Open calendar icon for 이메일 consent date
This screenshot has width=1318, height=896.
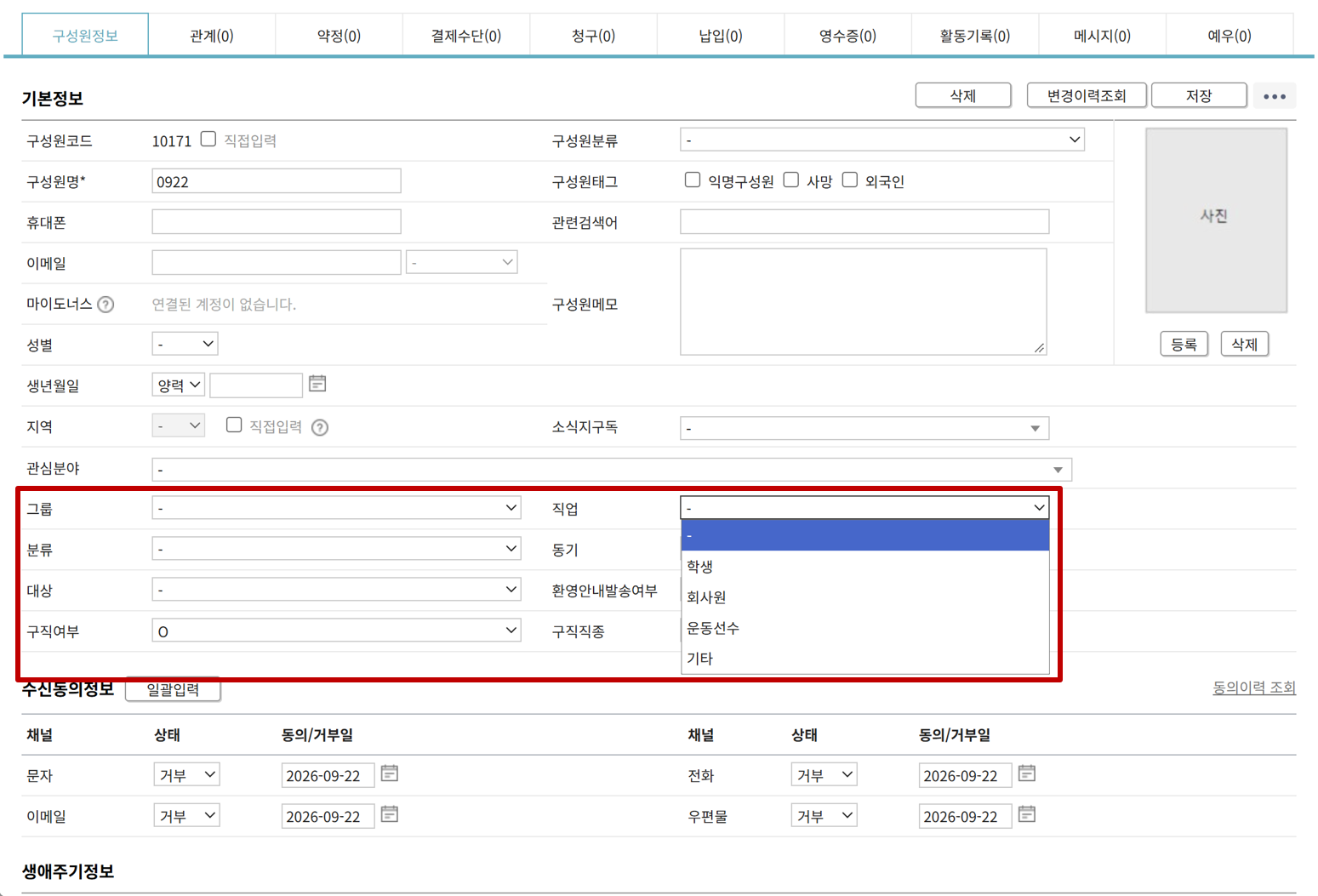390,814
